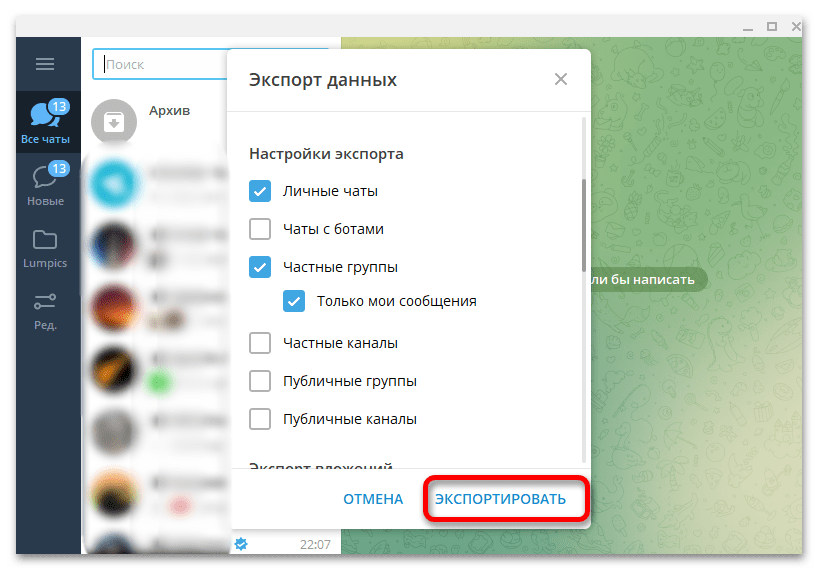This screenshot has width=818, height=570.
Task: Click the export dialog scrollbar
Action: [x=584, y=225]
